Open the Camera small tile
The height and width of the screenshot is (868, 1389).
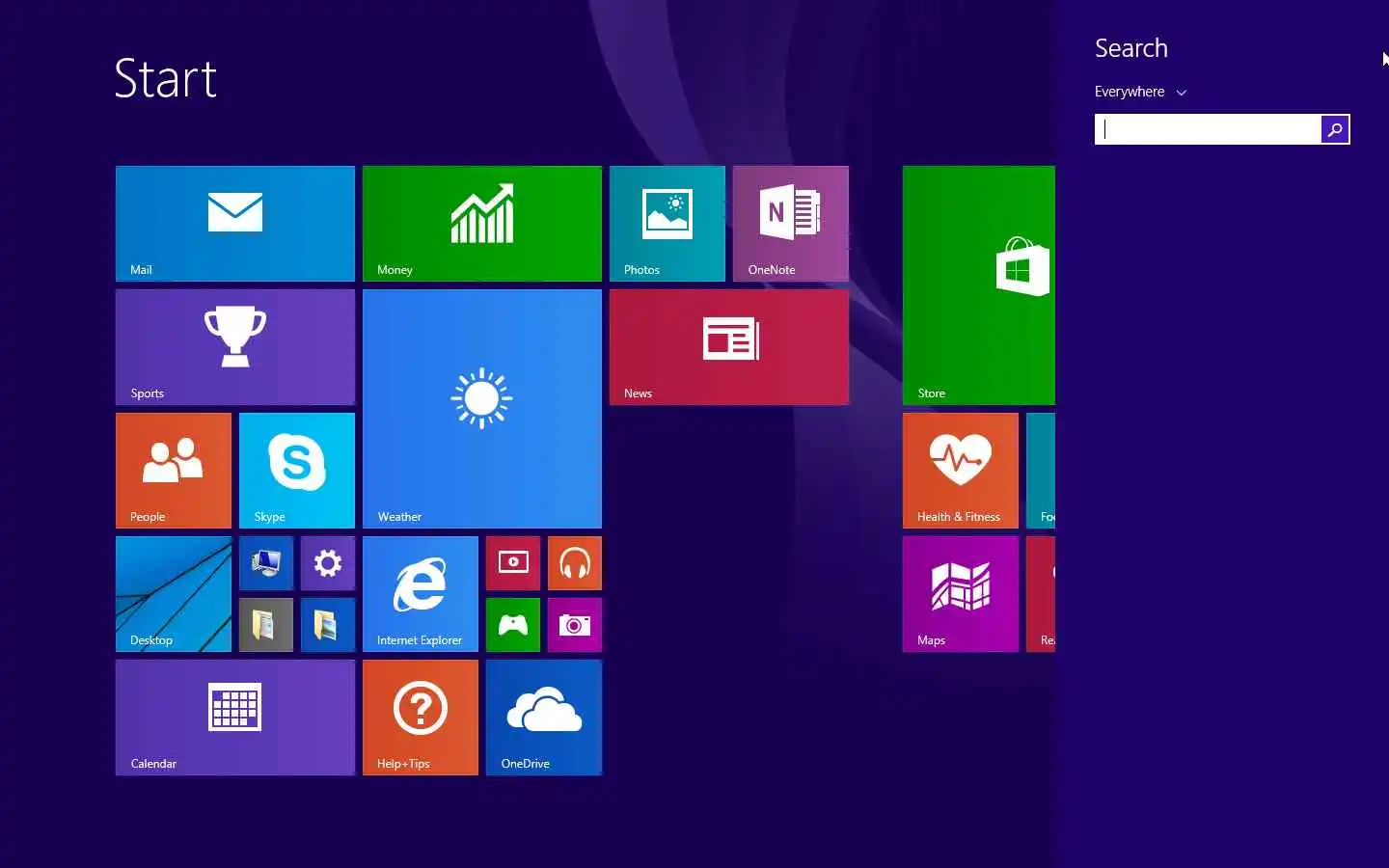[x=575, y=625]
